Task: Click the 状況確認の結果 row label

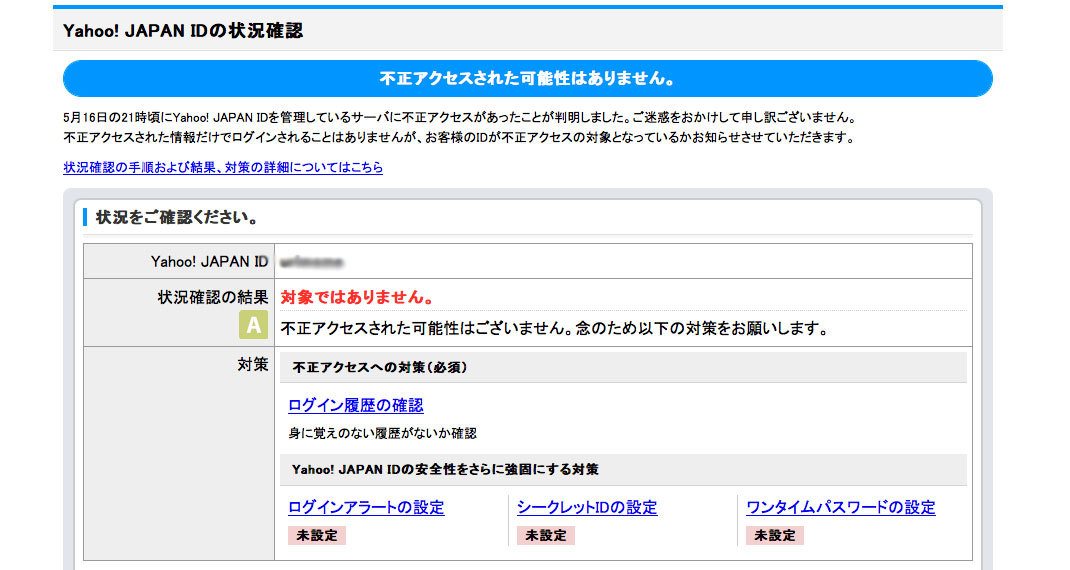Action: click(x=213, y=298)
